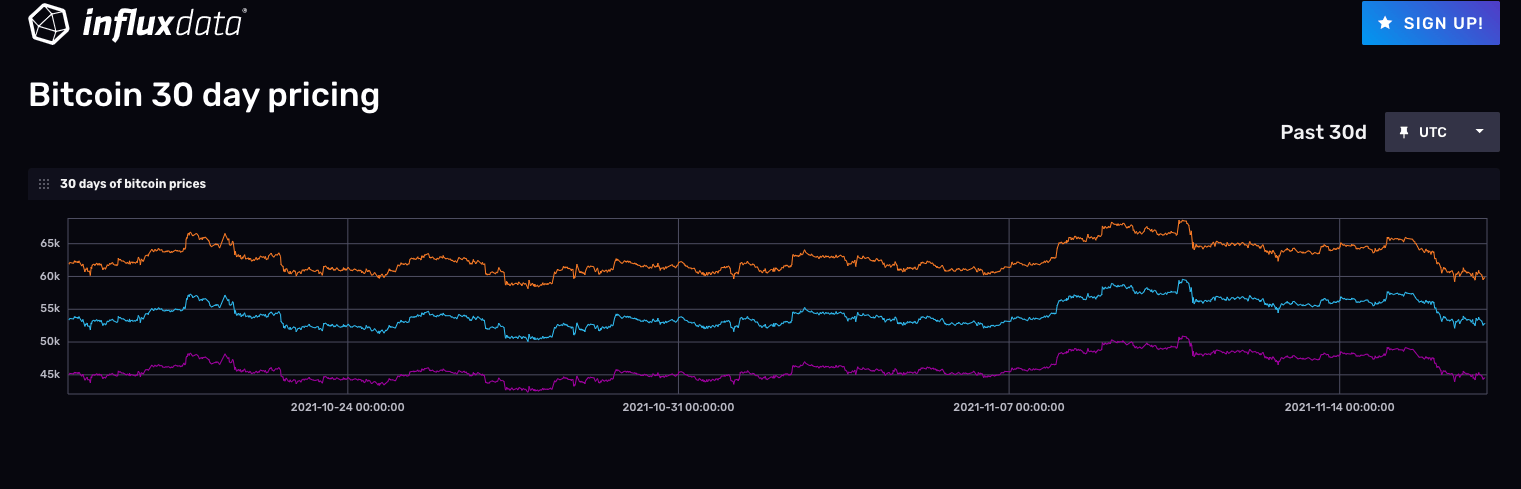Expand the caret arrow on timezone selector
The image size is (1521, 489).
[x=1479, y=132]
